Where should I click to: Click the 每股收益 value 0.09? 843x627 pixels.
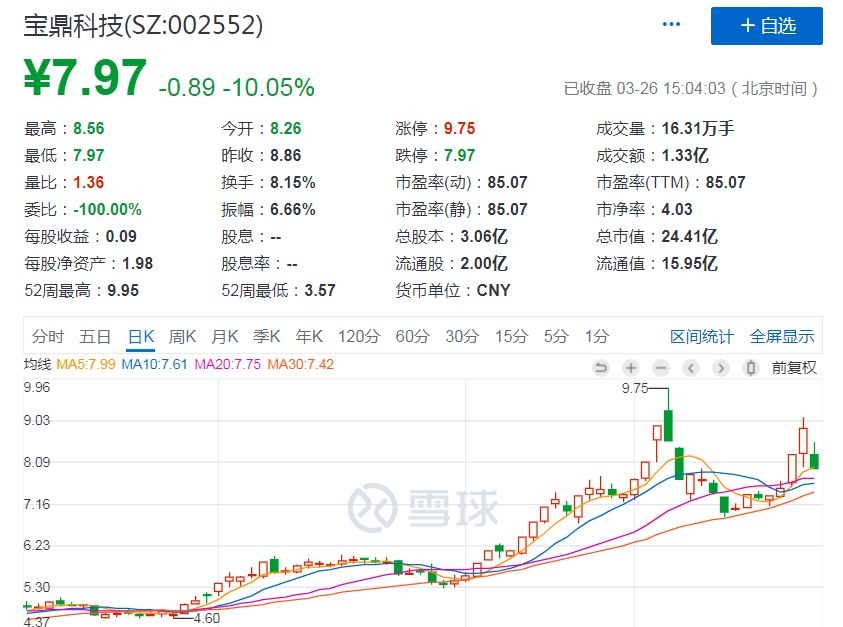(x=121, y=236)
